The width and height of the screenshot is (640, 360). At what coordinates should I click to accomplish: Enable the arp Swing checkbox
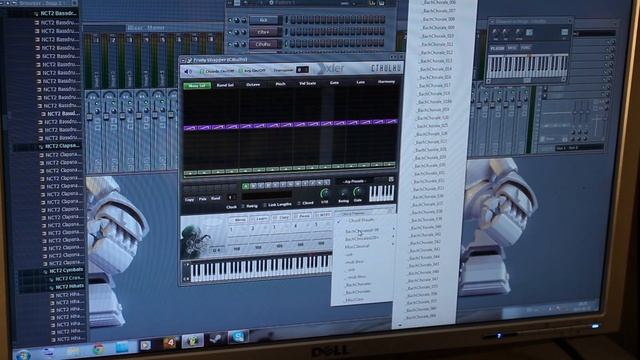(250, 206)
